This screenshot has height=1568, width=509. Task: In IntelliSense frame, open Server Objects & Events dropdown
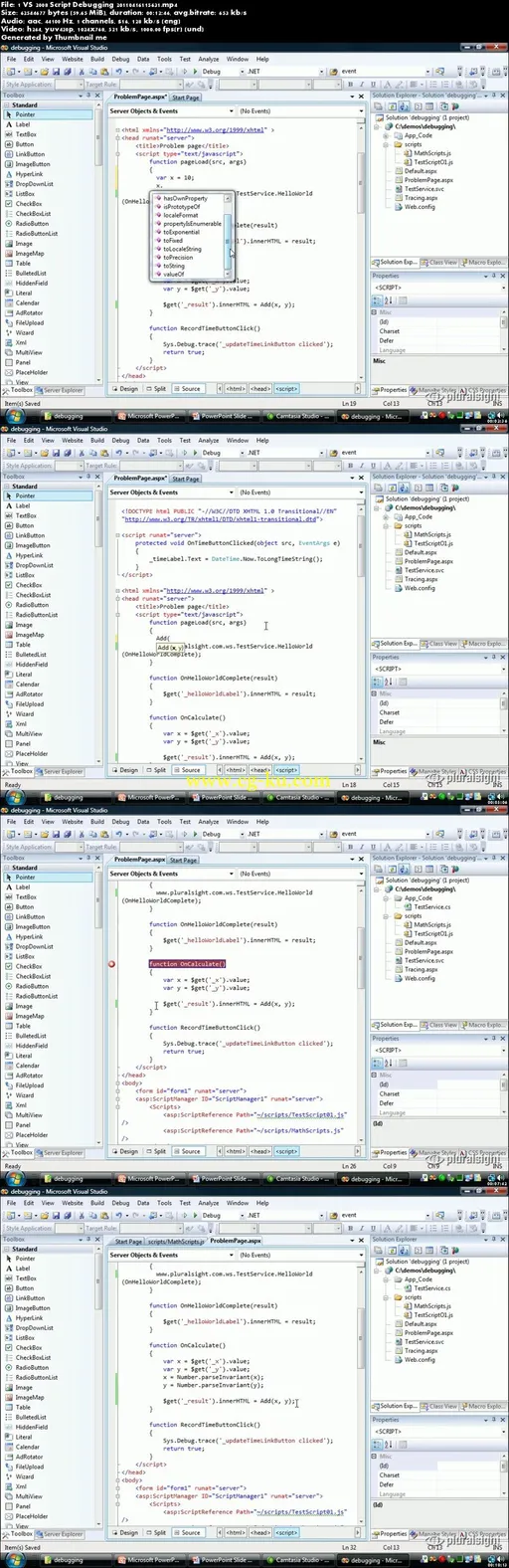(172, 111)
